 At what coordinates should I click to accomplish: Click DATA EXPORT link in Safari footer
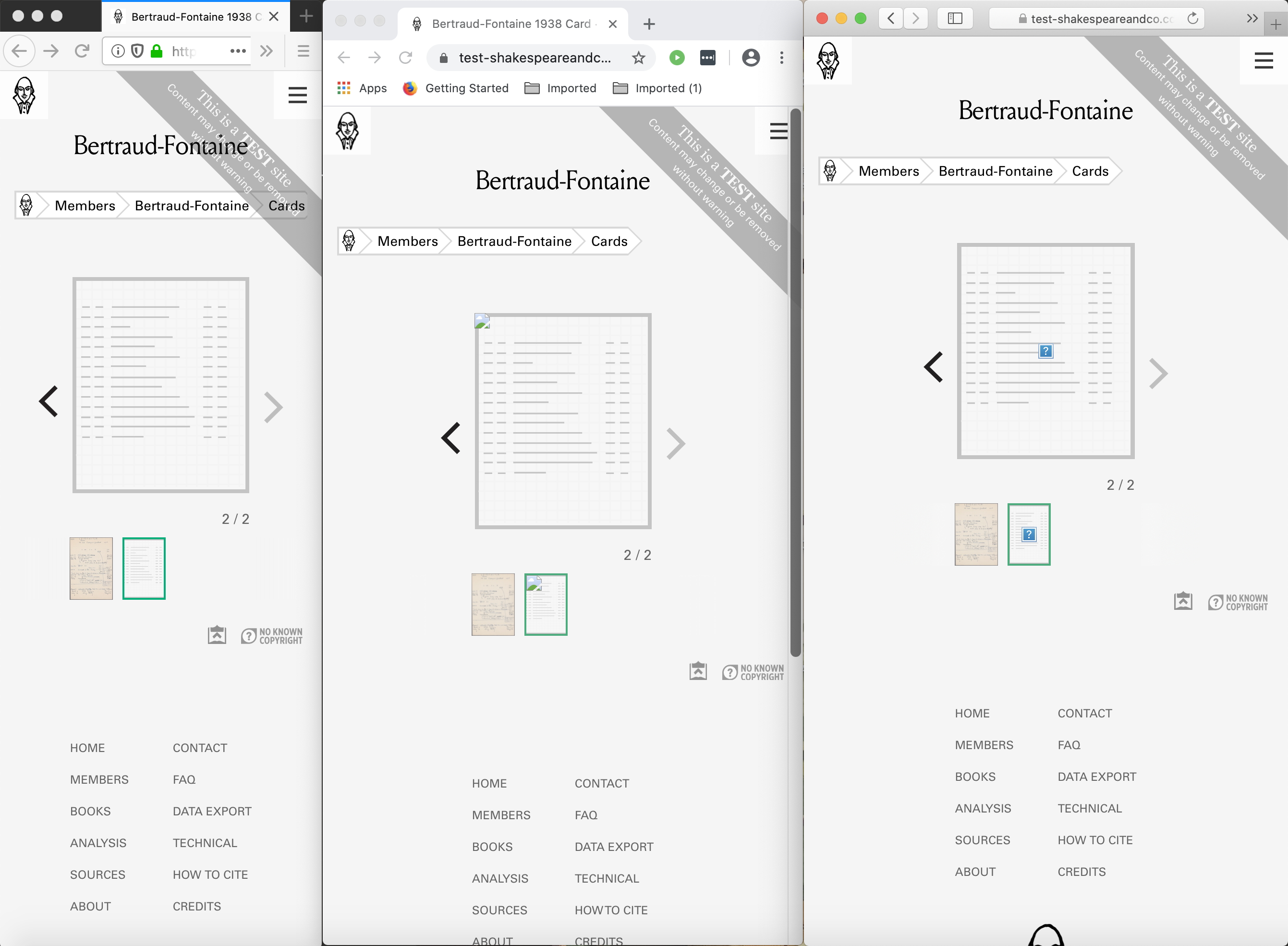point(1096,776)
